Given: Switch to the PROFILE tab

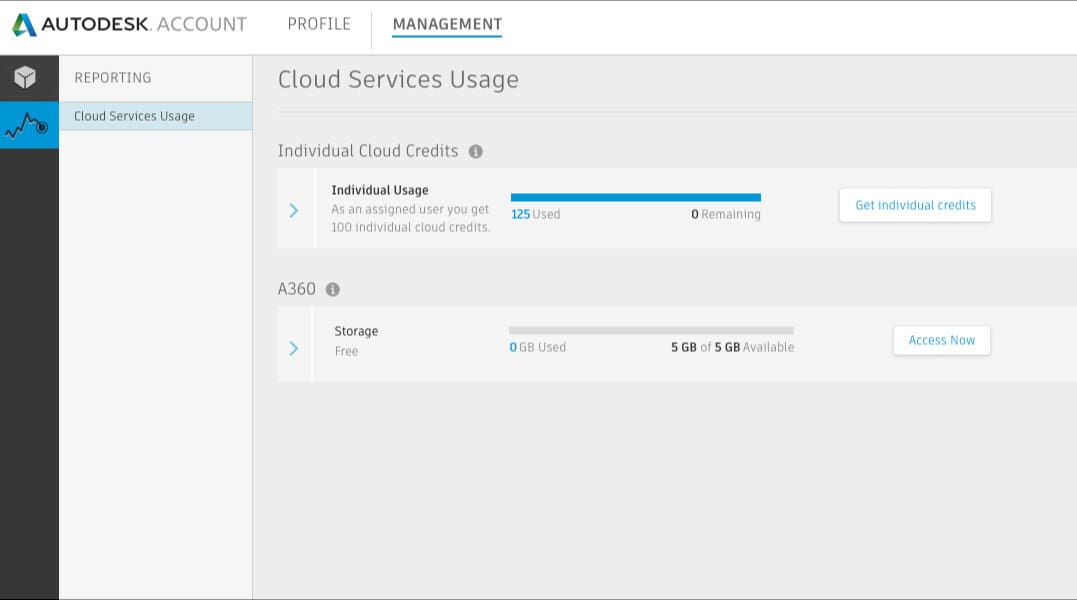Looking at the screenshot, I should pyautogui.click(x=319, y=24).
